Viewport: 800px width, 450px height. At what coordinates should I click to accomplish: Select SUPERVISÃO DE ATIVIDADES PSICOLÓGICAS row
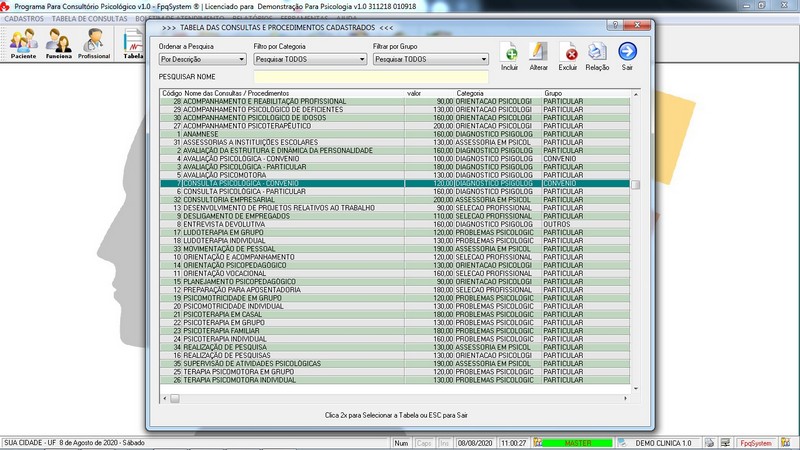click(395, 363)
